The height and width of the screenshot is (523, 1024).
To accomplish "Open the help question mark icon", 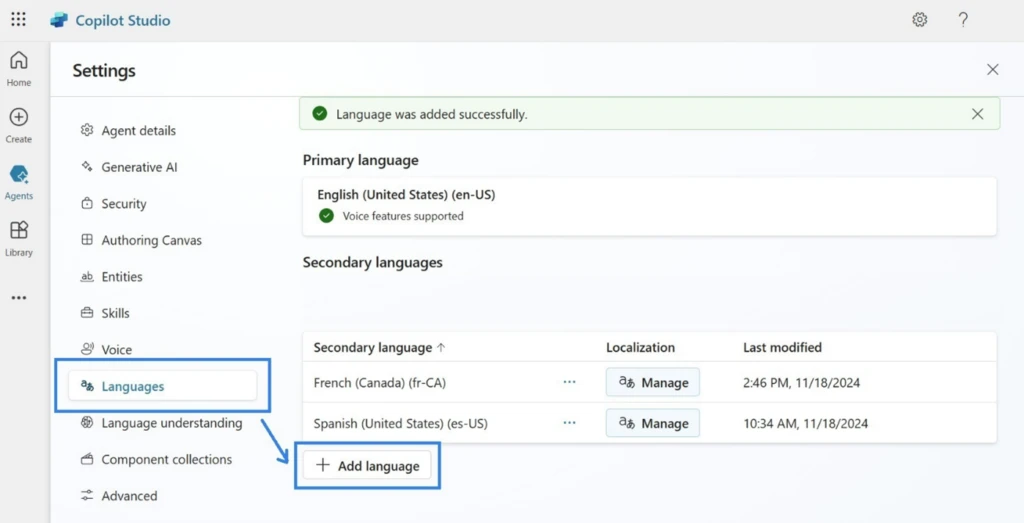I will point(963,20).
